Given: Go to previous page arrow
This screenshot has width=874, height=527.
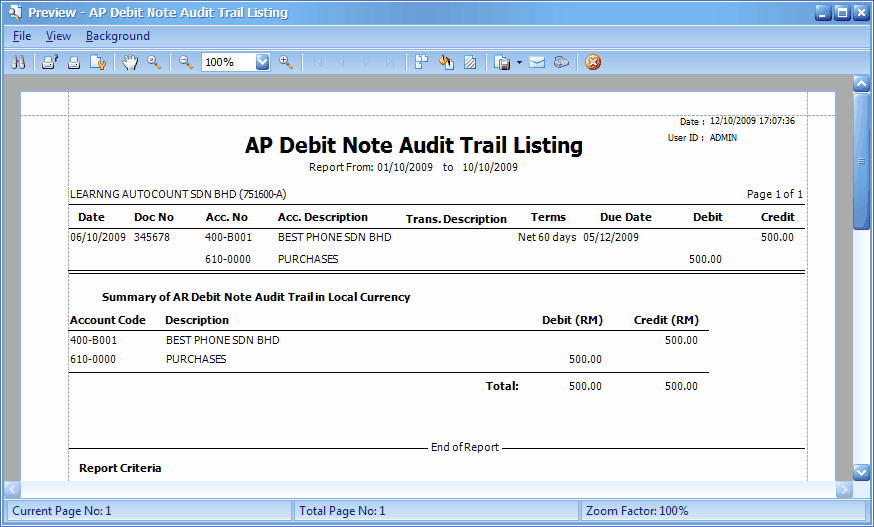Looking at the screenshot, I should pyautogui.click(x=342, y=62).
